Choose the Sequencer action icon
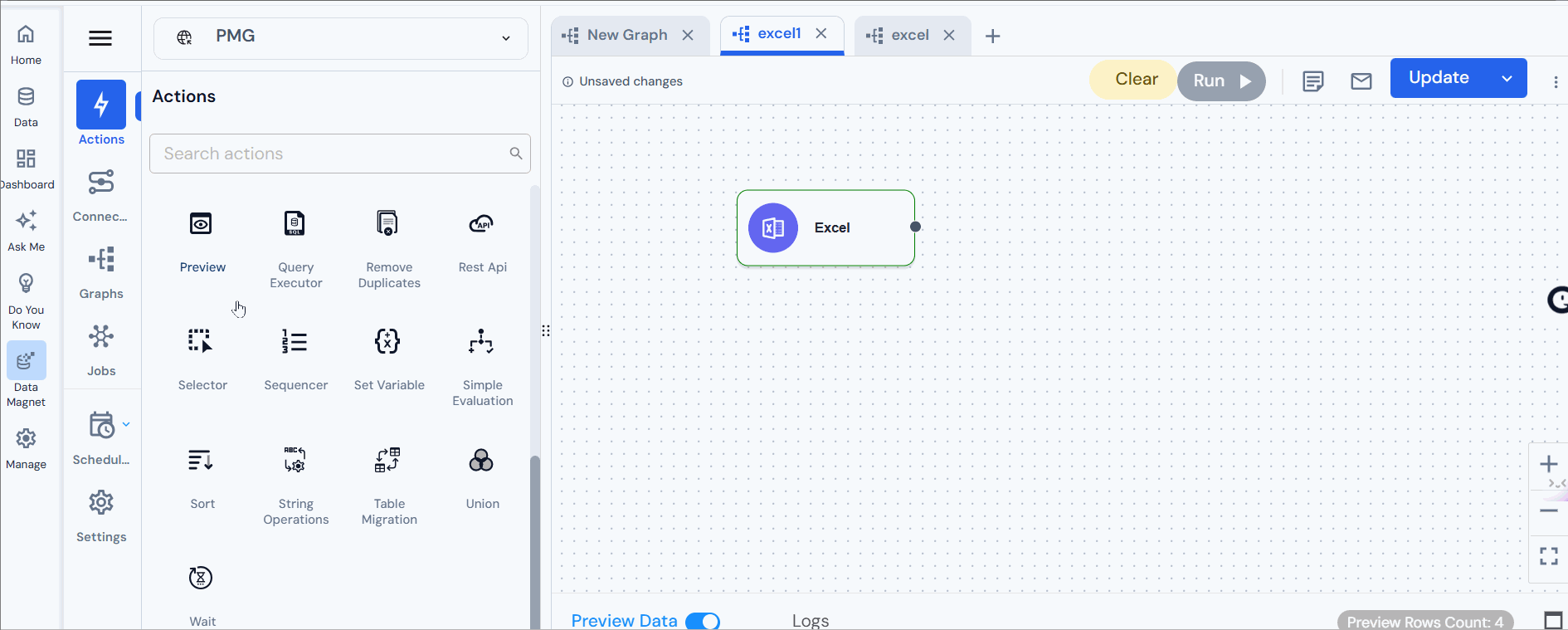1568x630 pixels. (x=295, y=342)
